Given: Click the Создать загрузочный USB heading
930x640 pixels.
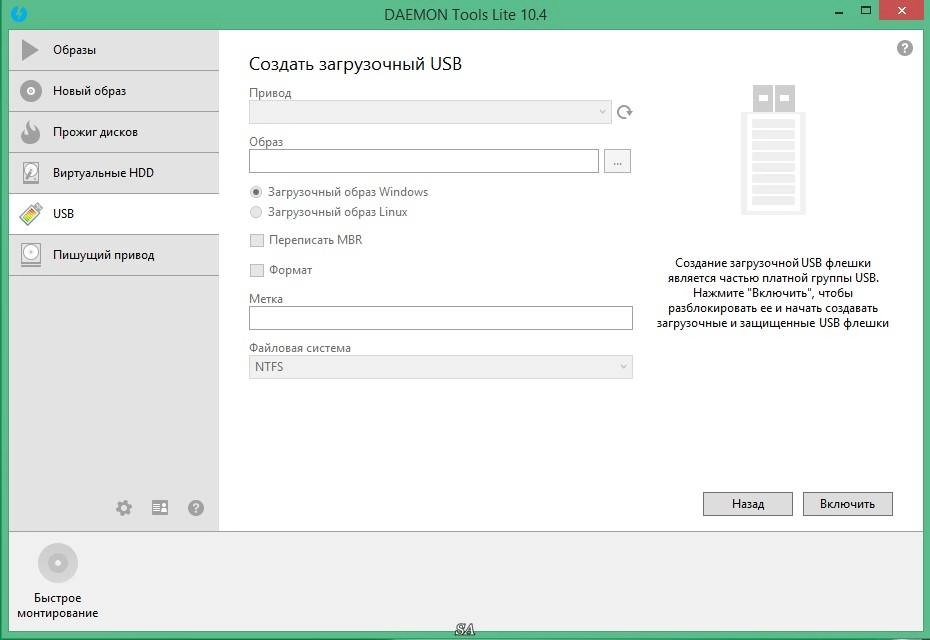Looking at the screenshot, I should [x=355, y=63].
